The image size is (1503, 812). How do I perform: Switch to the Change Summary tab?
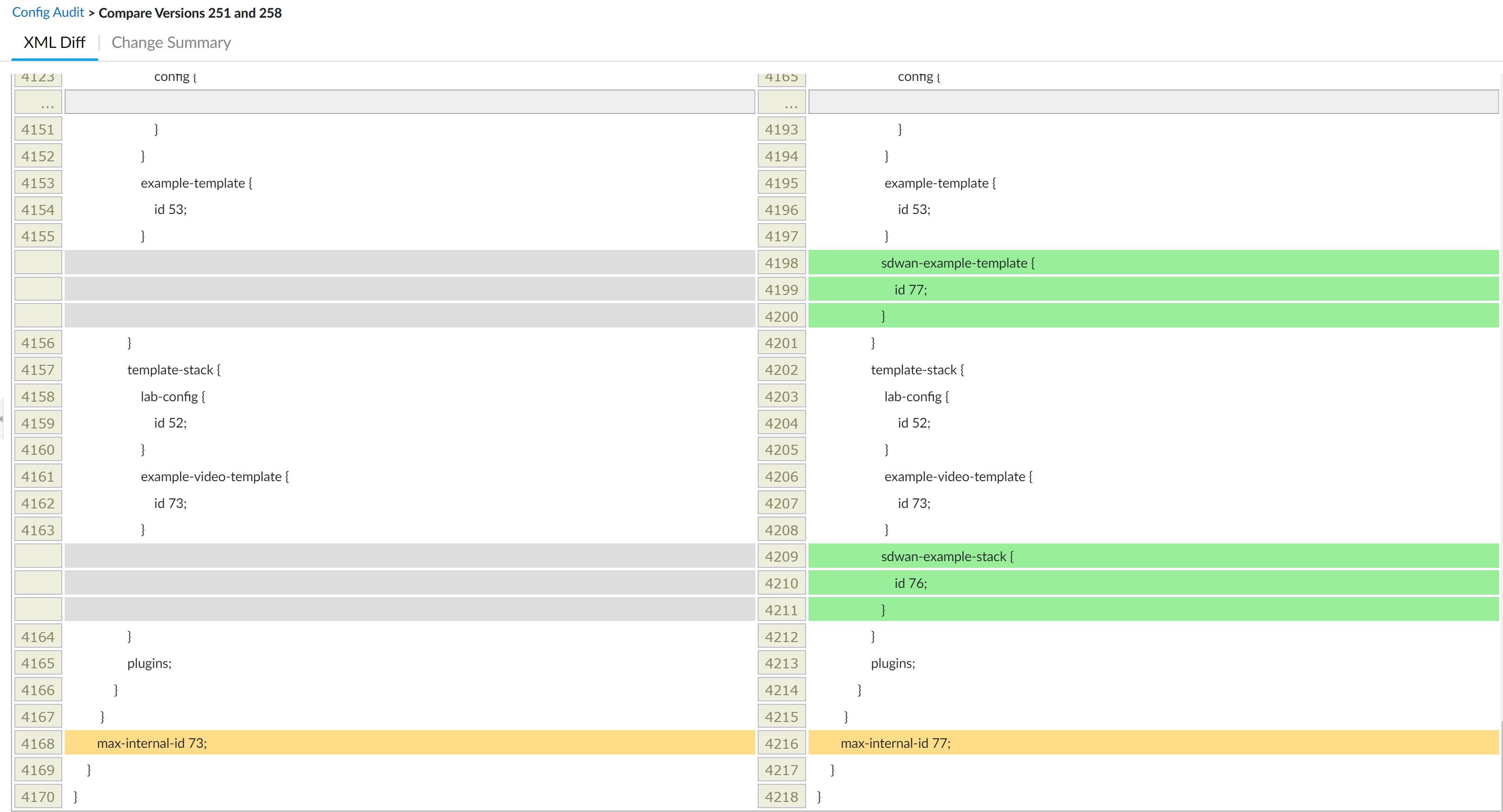click(171, 43)
